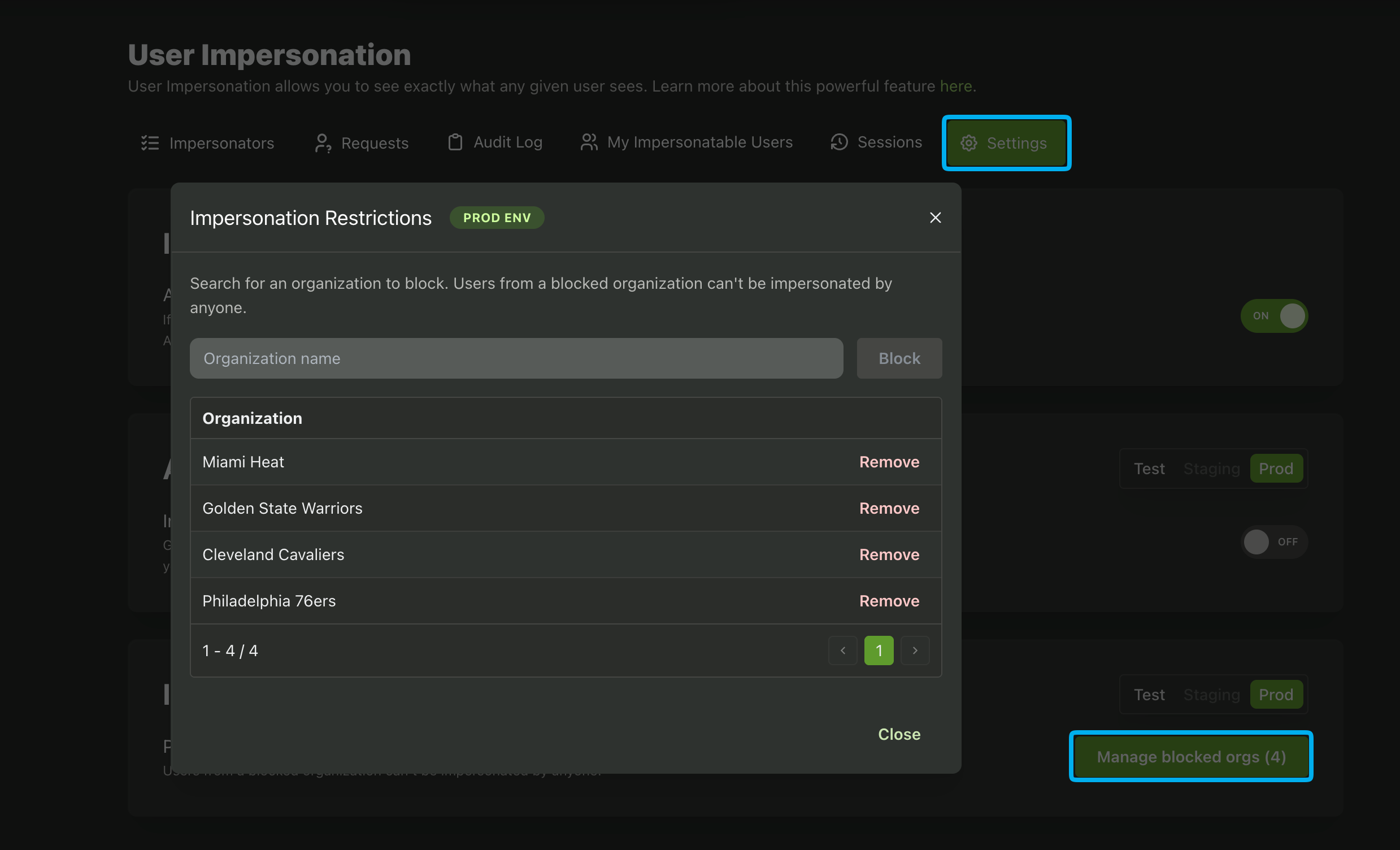Select page 1 in pagination

click(x=879, y=650)
